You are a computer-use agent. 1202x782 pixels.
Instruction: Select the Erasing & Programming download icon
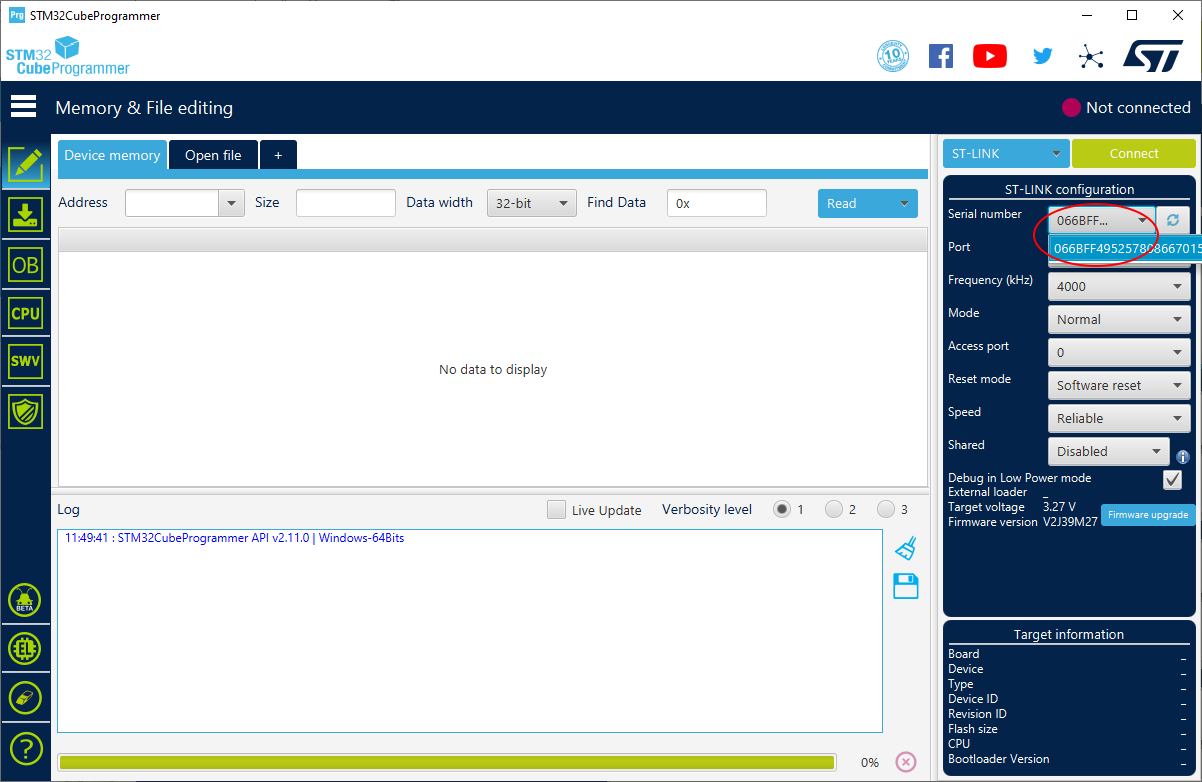click(25, 214)
